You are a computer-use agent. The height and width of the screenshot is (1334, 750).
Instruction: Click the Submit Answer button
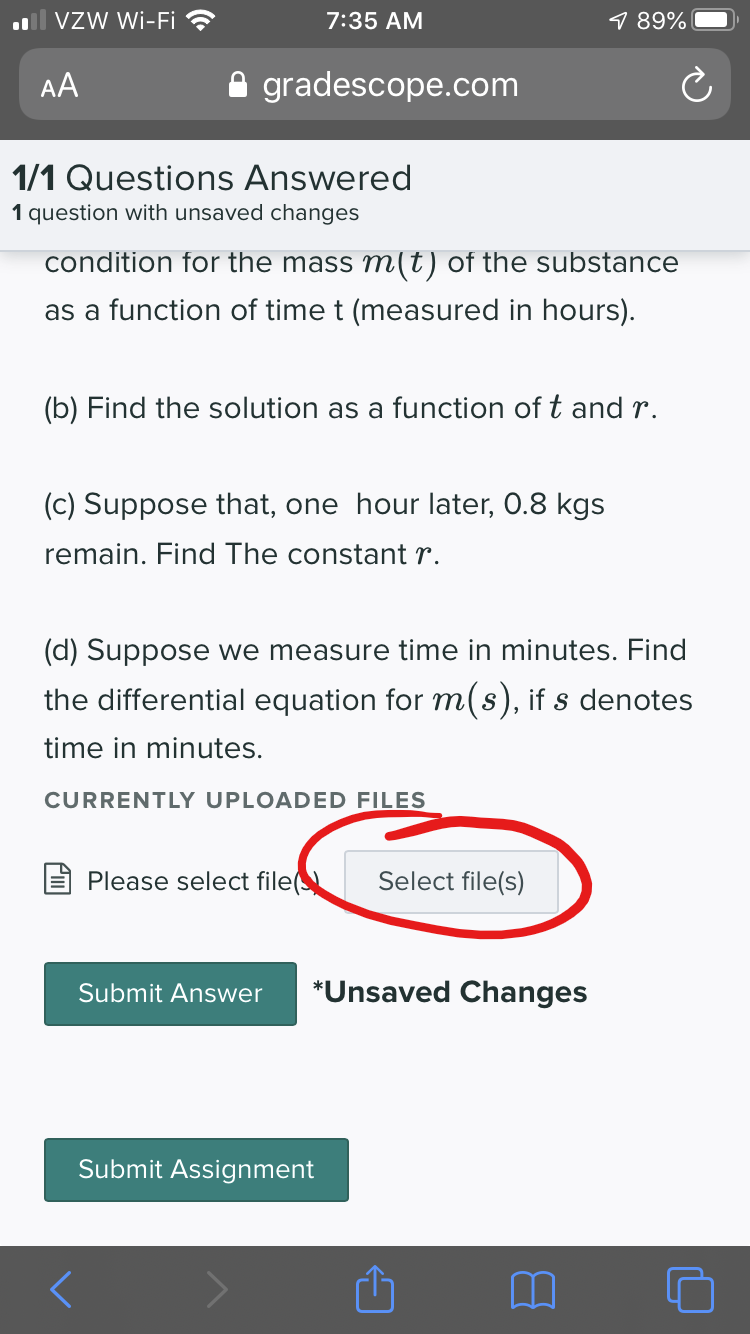pyautogui.click(x=170, y=993)
